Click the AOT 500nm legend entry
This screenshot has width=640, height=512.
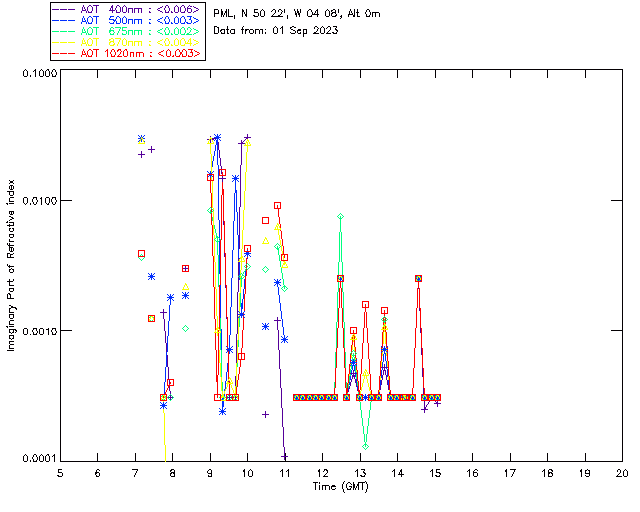point(126,20)
